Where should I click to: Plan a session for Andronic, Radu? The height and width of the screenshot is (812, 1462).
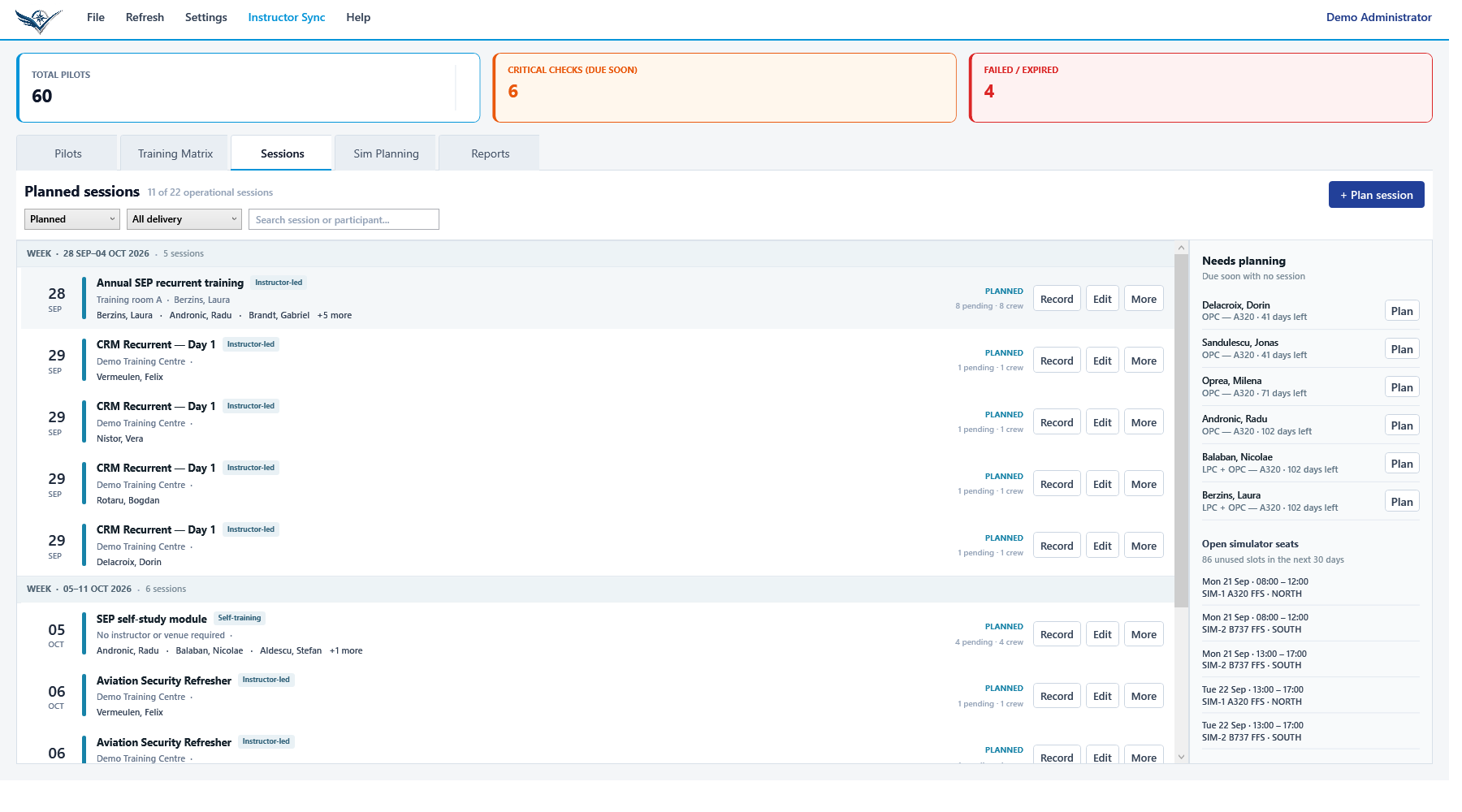(1402, 425)
